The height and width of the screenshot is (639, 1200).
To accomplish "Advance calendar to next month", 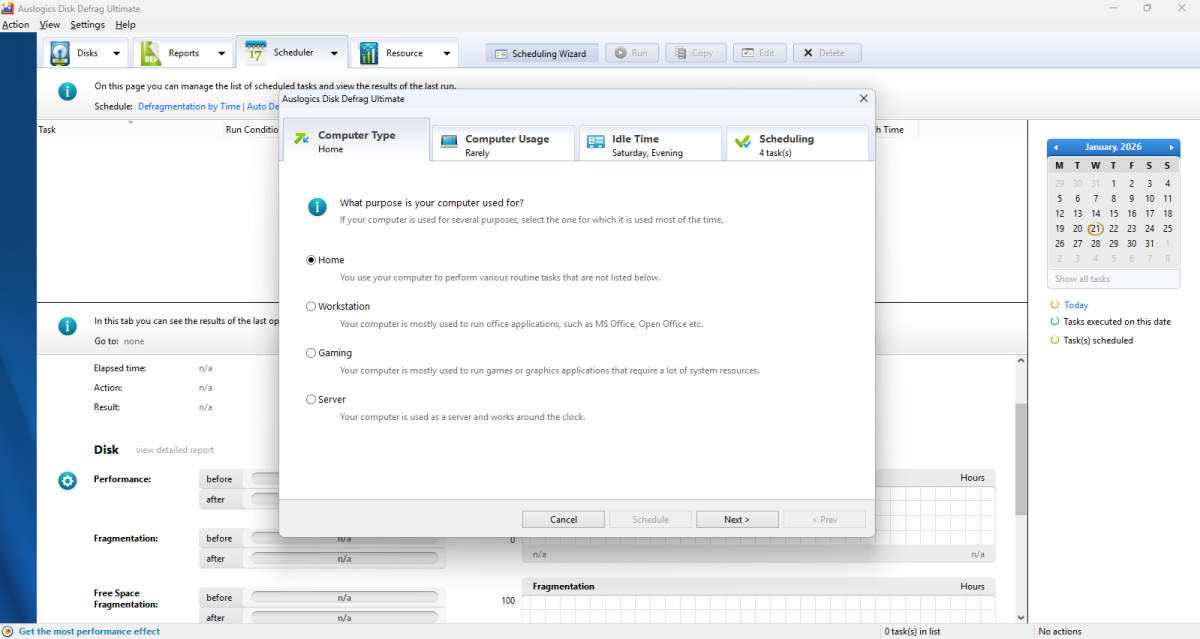I will [1171, 147].
